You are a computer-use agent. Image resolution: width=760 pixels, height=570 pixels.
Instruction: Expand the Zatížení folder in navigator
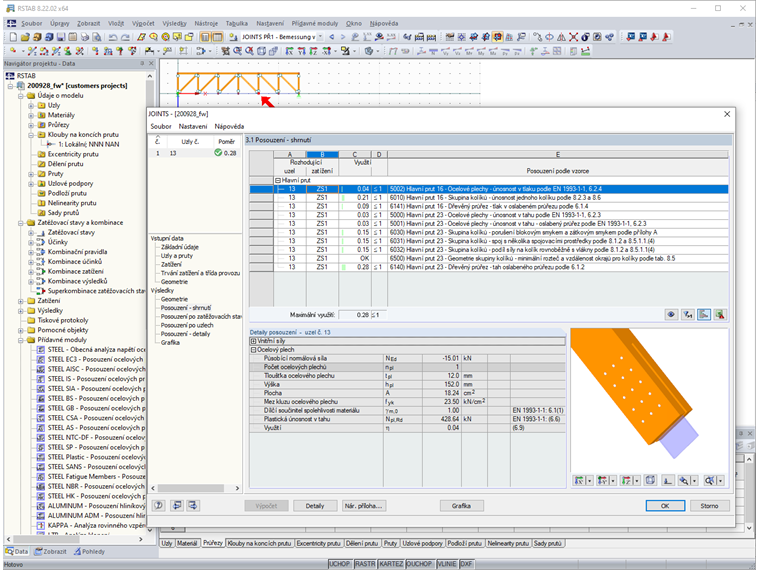pyautogui.click(x=21, y=301)
